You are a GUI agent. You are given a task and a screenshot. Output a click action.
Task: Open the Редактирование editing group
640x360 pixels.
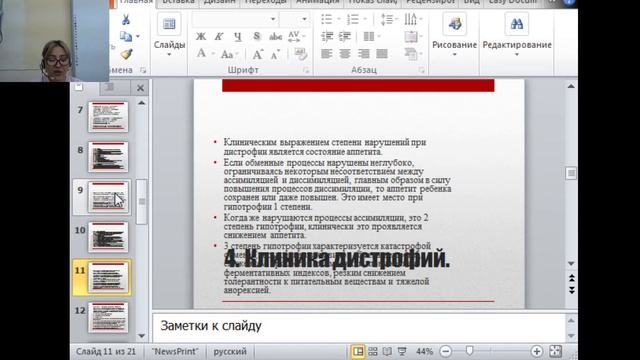coord(517,36)
